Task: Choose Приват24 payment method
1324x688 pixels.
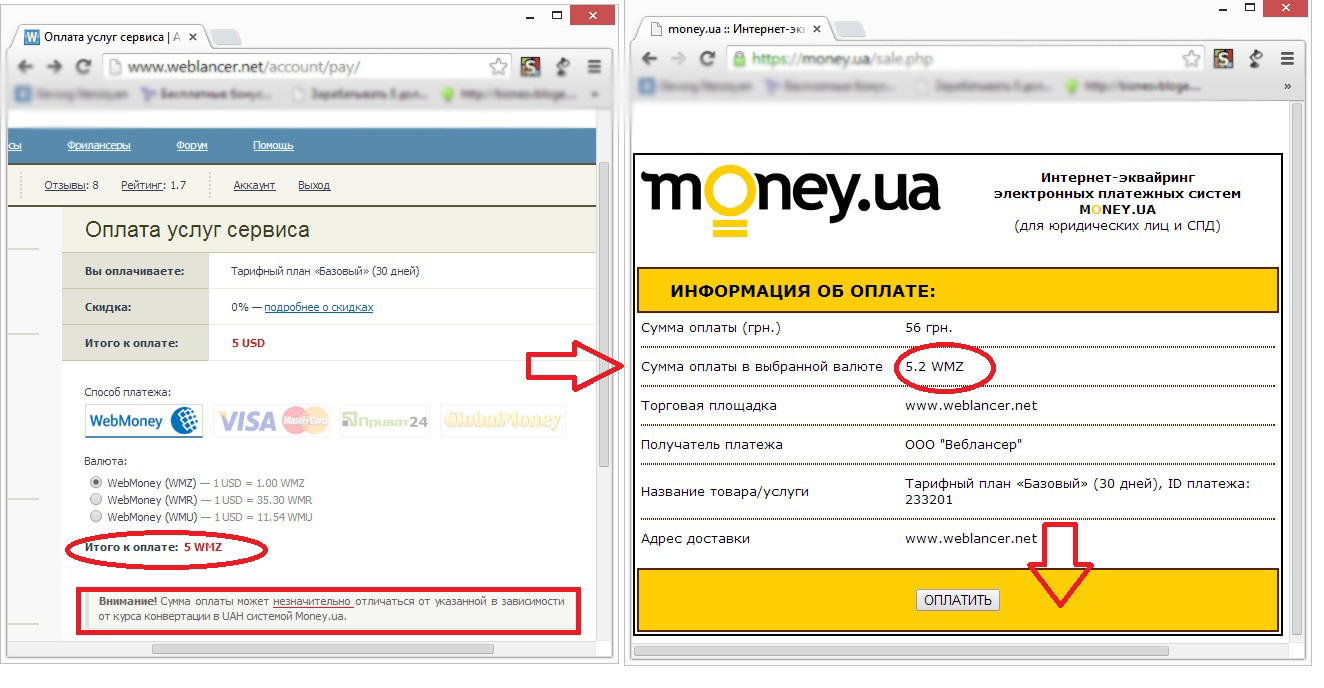Action: click(x=384, y=421)
